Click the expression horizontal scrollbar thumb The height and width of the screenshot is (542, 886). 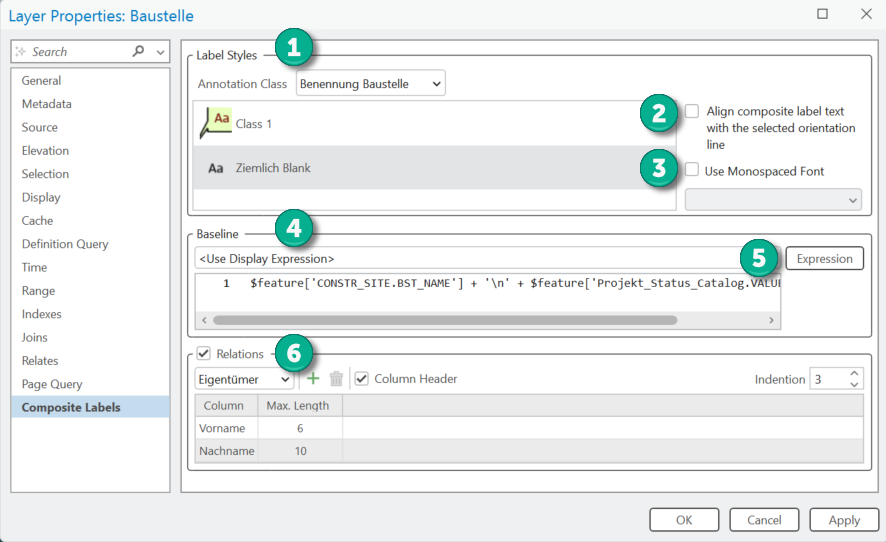coord(445,320)
